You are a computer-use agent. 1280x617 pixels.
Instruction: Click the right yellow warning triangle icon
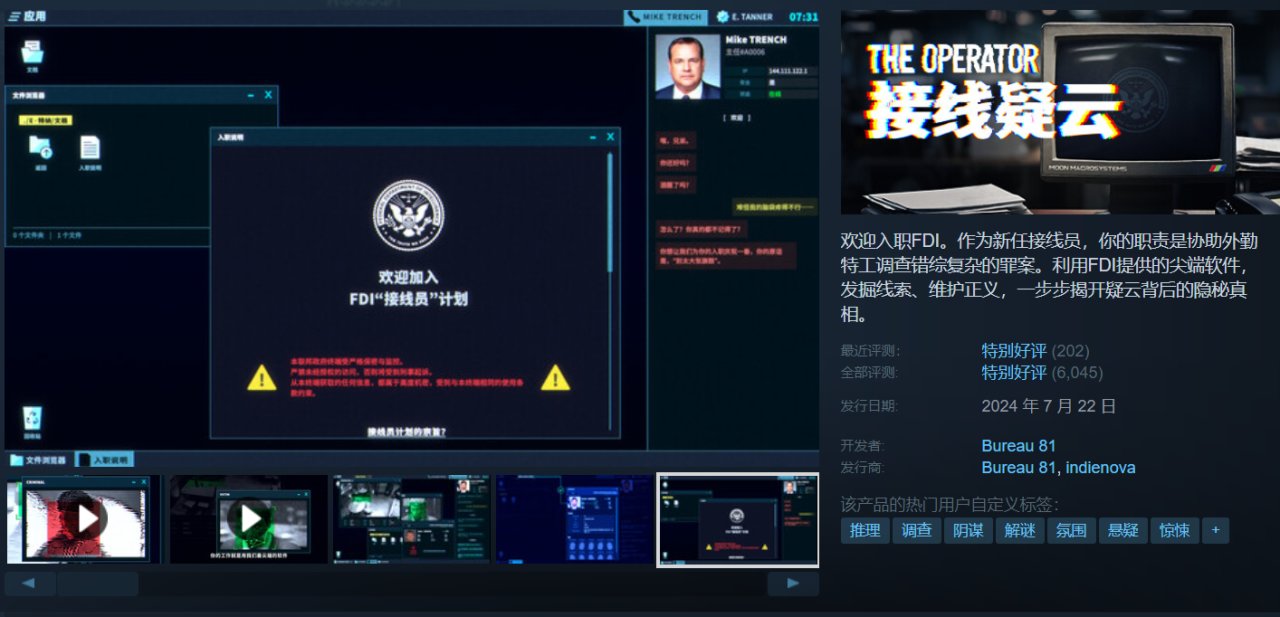(x=555, y=377)
